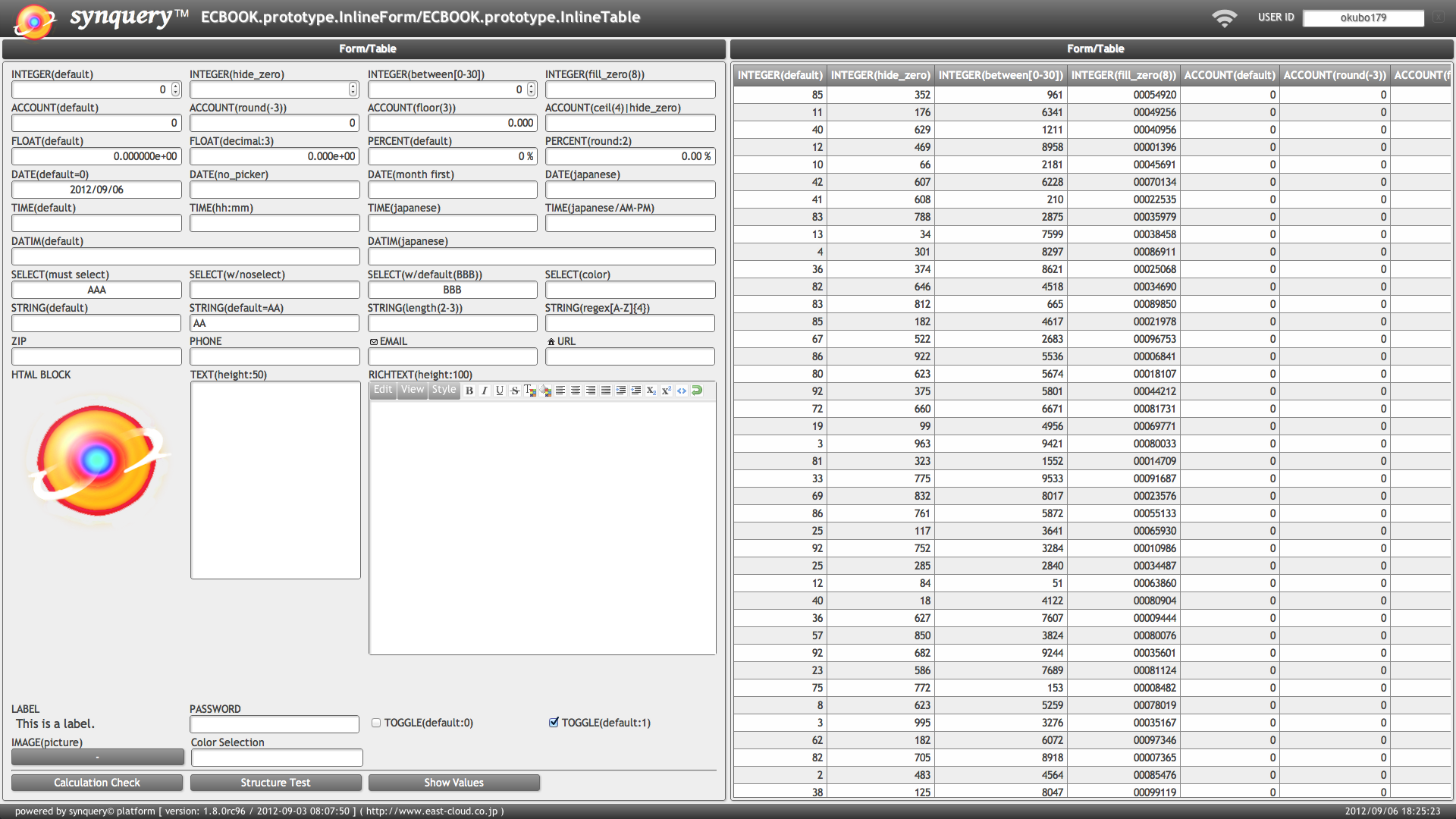Click inside the TEXT(height:50) textarea
This screenshot has width=1456, height=819.
(x=275, y=480)
